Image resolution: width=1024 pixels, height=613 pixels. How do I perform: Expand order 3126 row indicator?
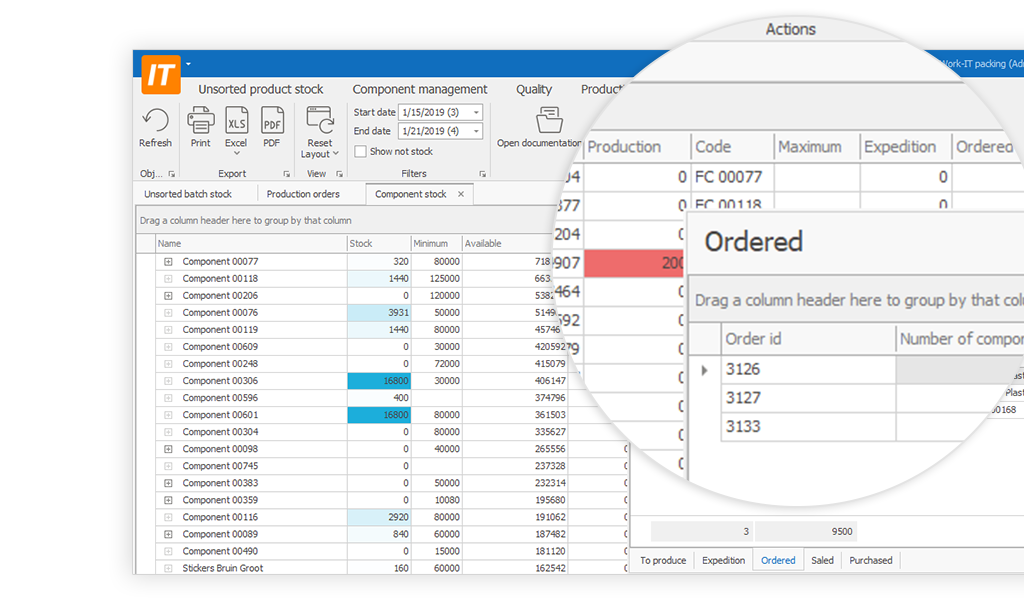pos(704,370)
